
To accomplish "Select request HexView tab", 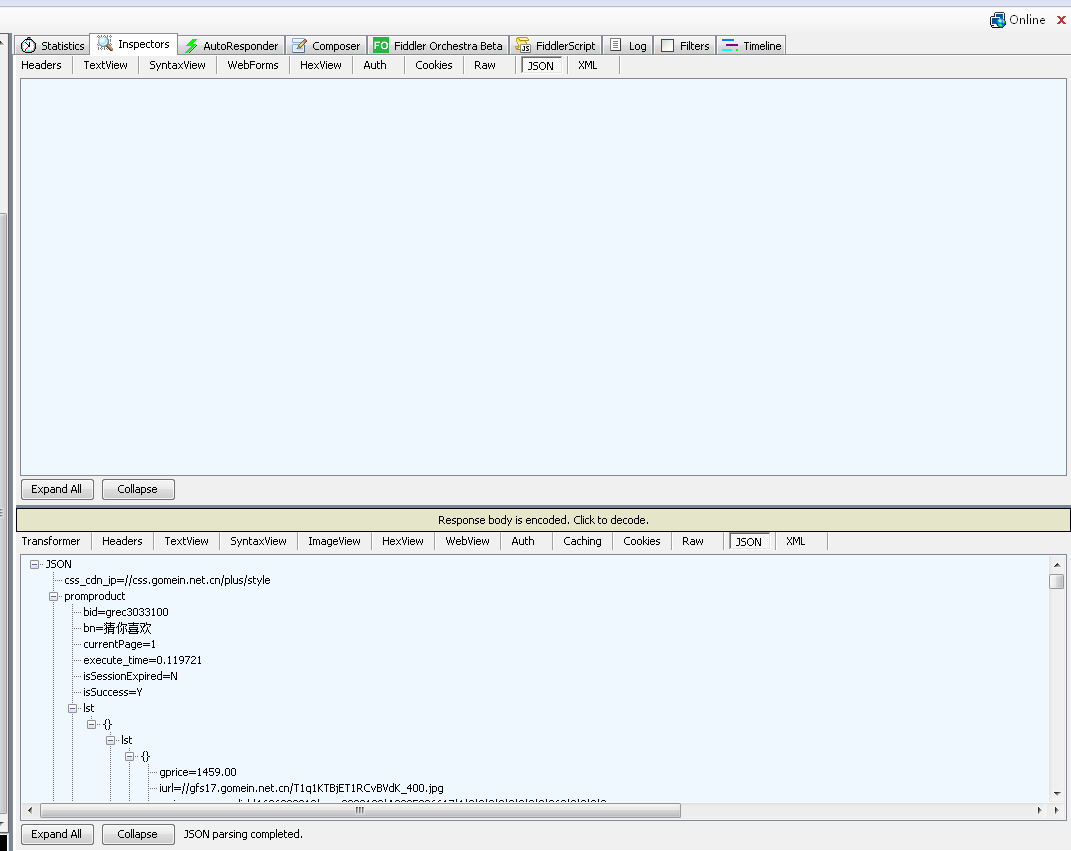I will click(x=320, y=65).
